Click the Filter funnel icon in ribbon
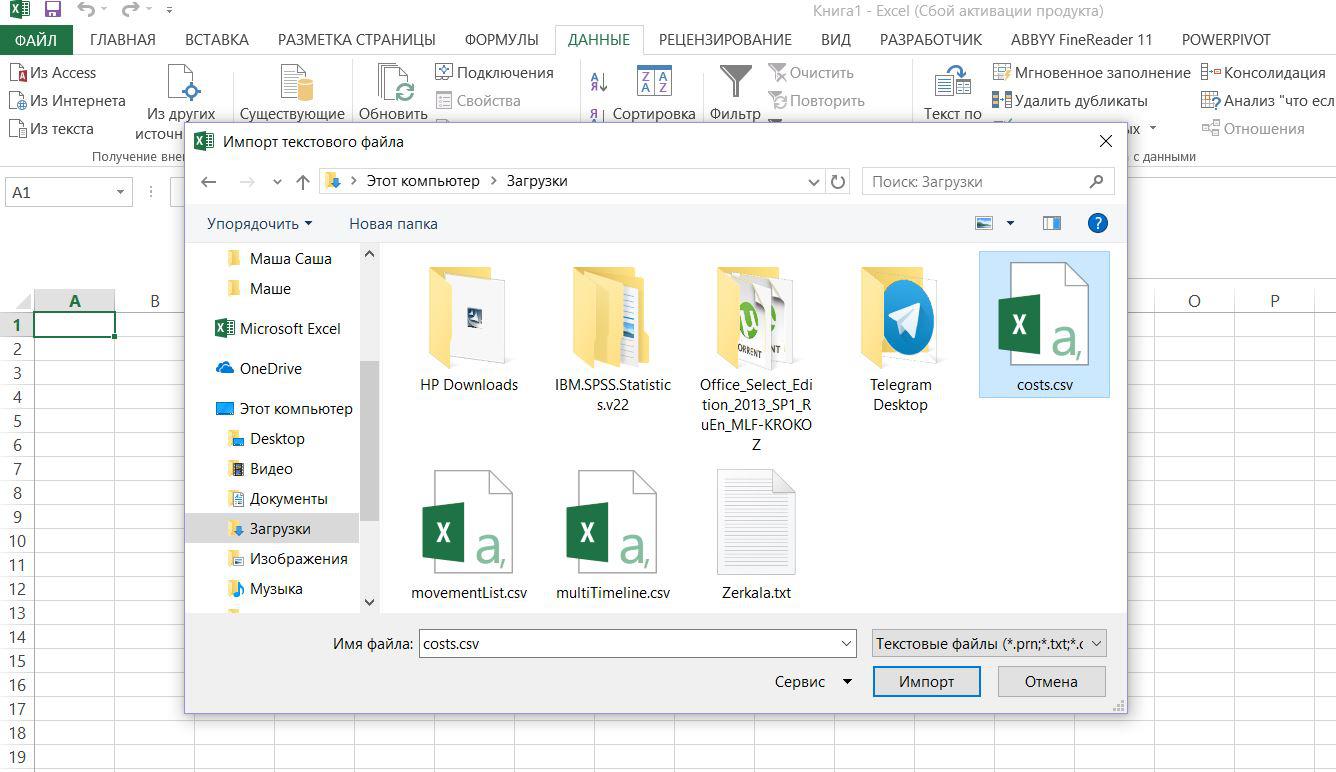This screenshot has width=1336, height=772. [735, 82]
